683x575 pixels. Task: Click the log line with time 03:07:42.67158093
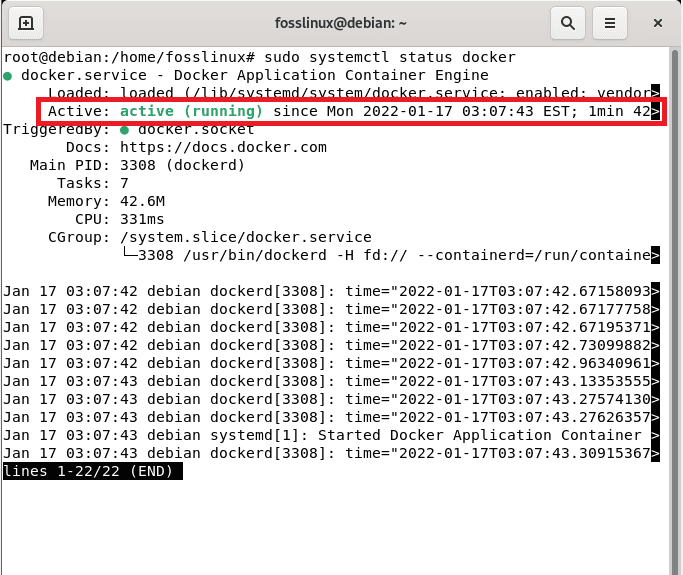tap(331, 291)
